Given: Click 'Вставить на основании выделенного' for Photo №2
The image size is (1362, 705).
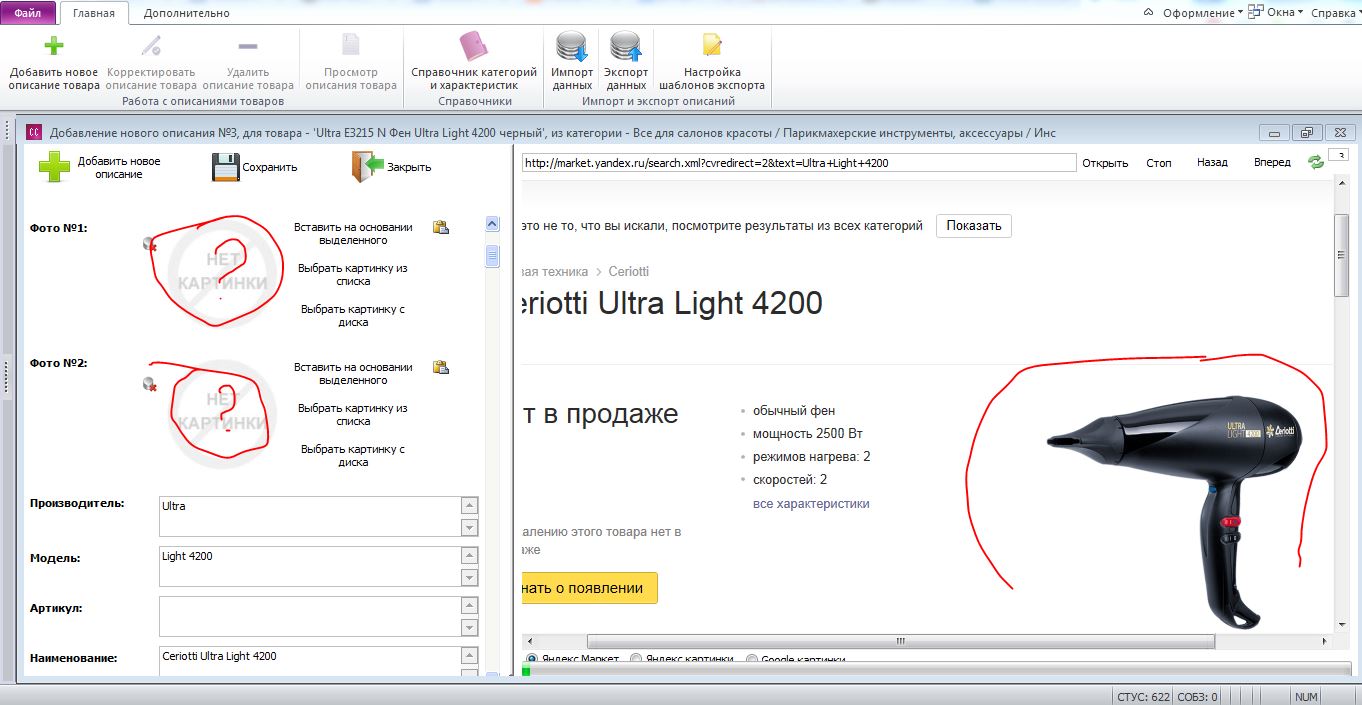Looking at the screenshot, I should (353, 374).
